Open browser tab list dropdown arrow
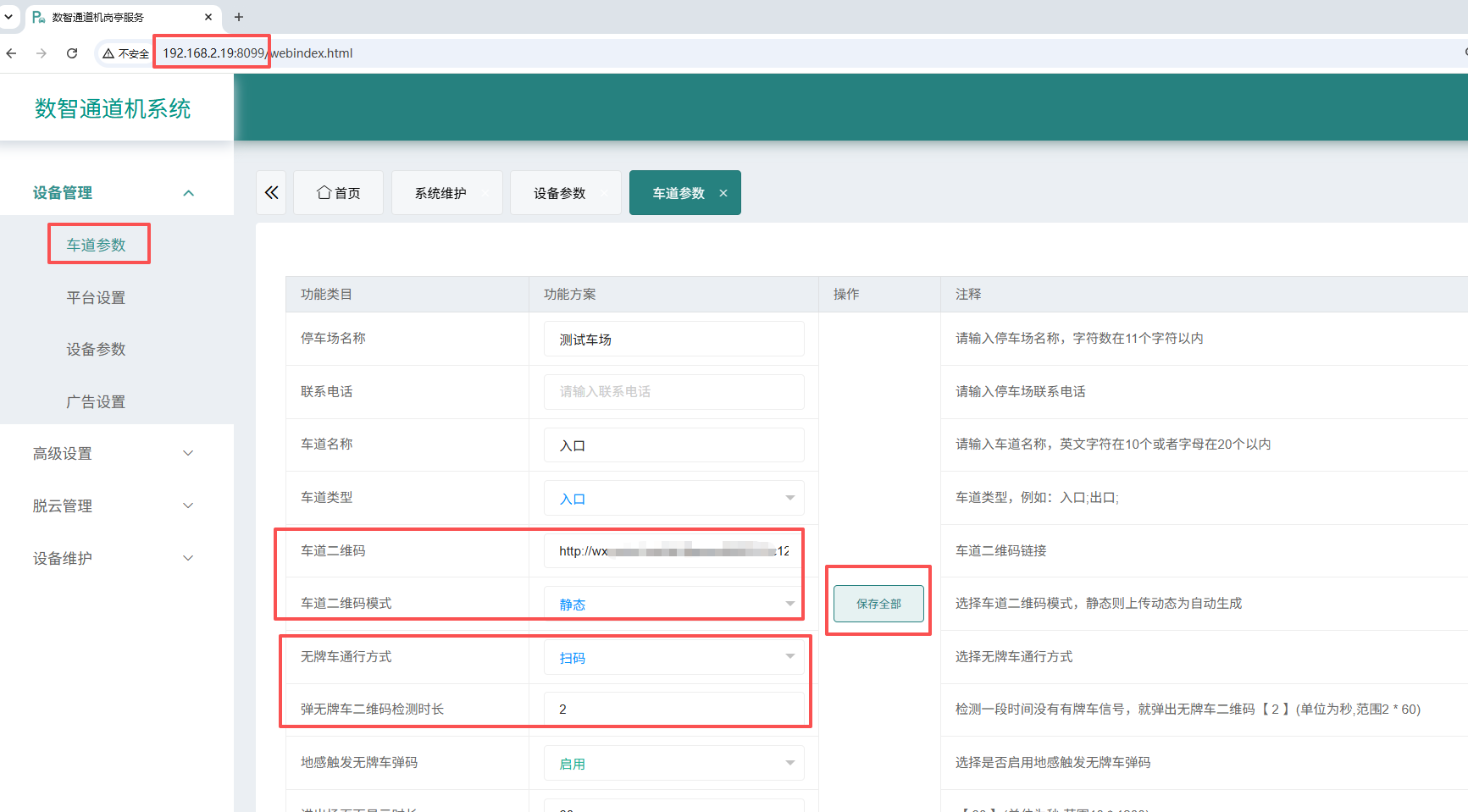The image size is (1468, 812). tap(8, 17)
